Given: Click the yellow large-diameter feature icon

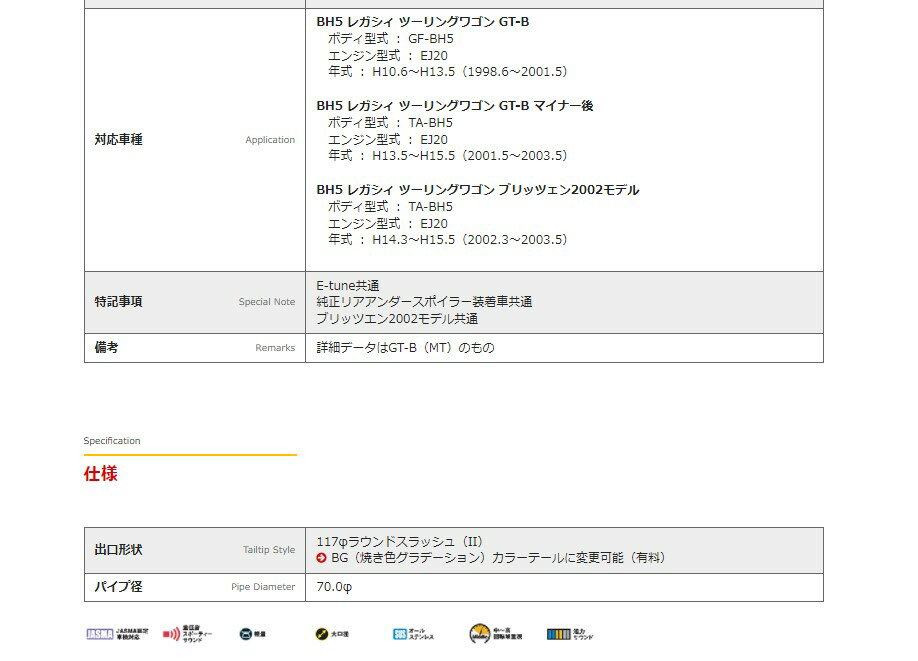Looking at the screenshot, I should (320, 634).
